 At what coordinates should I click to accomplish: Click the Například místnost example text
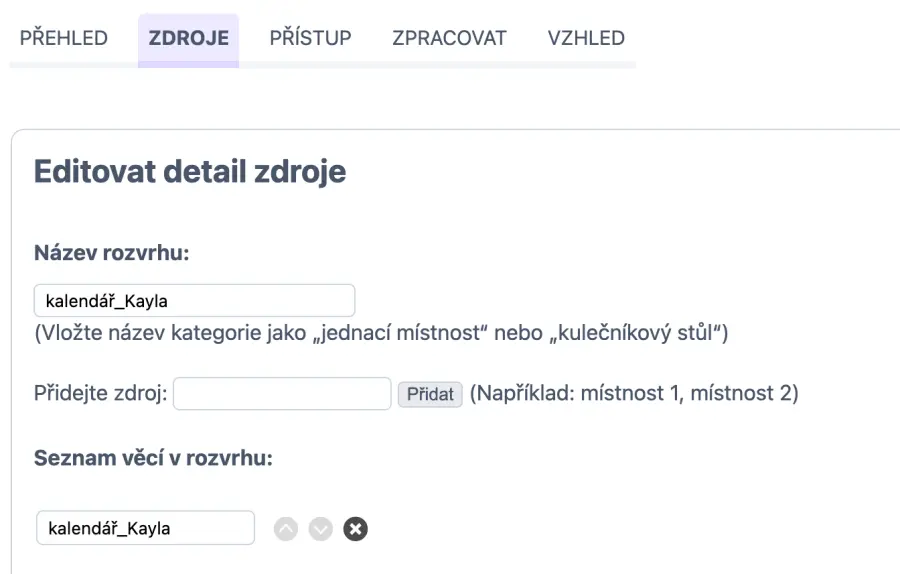coord(634,393)
